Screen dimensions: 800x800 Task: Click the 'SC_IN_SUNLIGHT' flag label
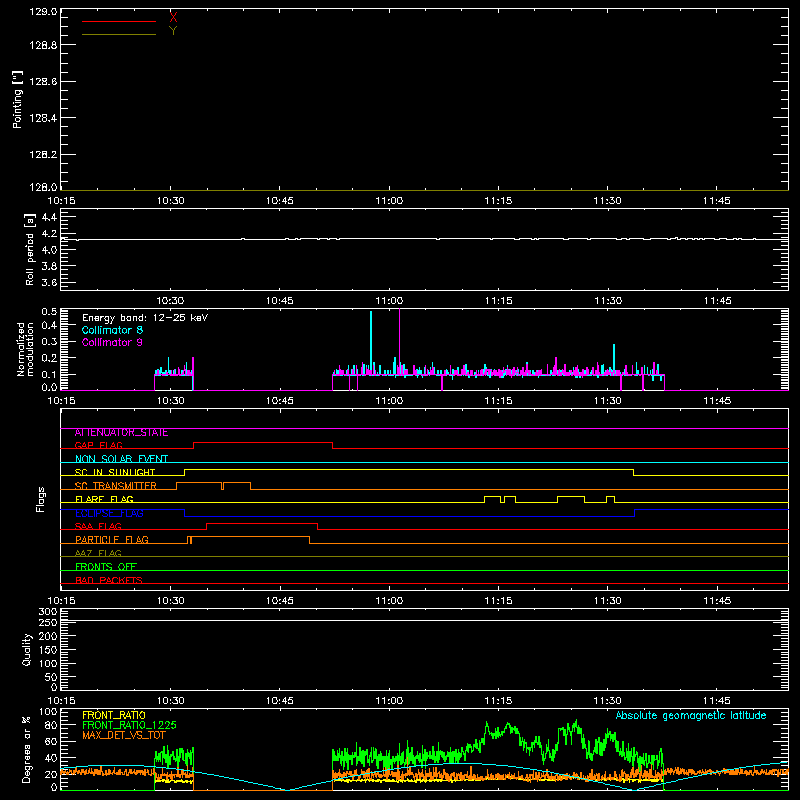pos(115,472)
